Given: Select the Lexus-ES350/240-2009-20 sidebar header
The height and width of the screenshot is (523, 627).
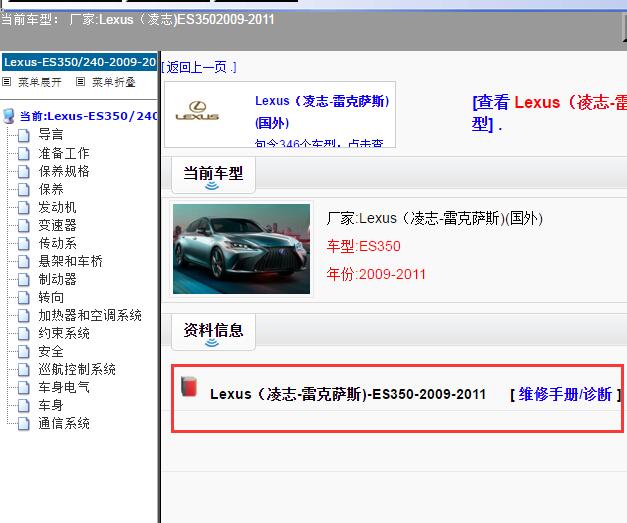Looking at the screenshot, I should 80,62.
